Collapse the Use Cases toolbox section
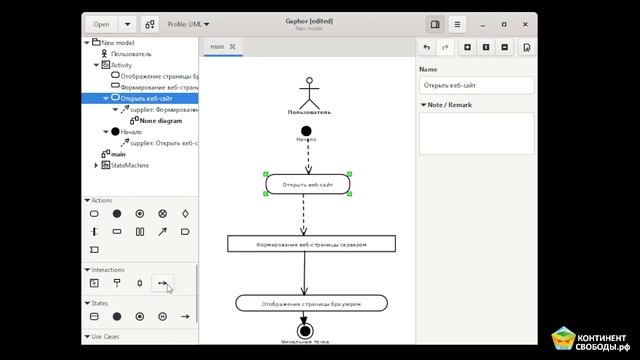This screenshot has width=640, height=360. pyautogui.click(x=87, y=337)
